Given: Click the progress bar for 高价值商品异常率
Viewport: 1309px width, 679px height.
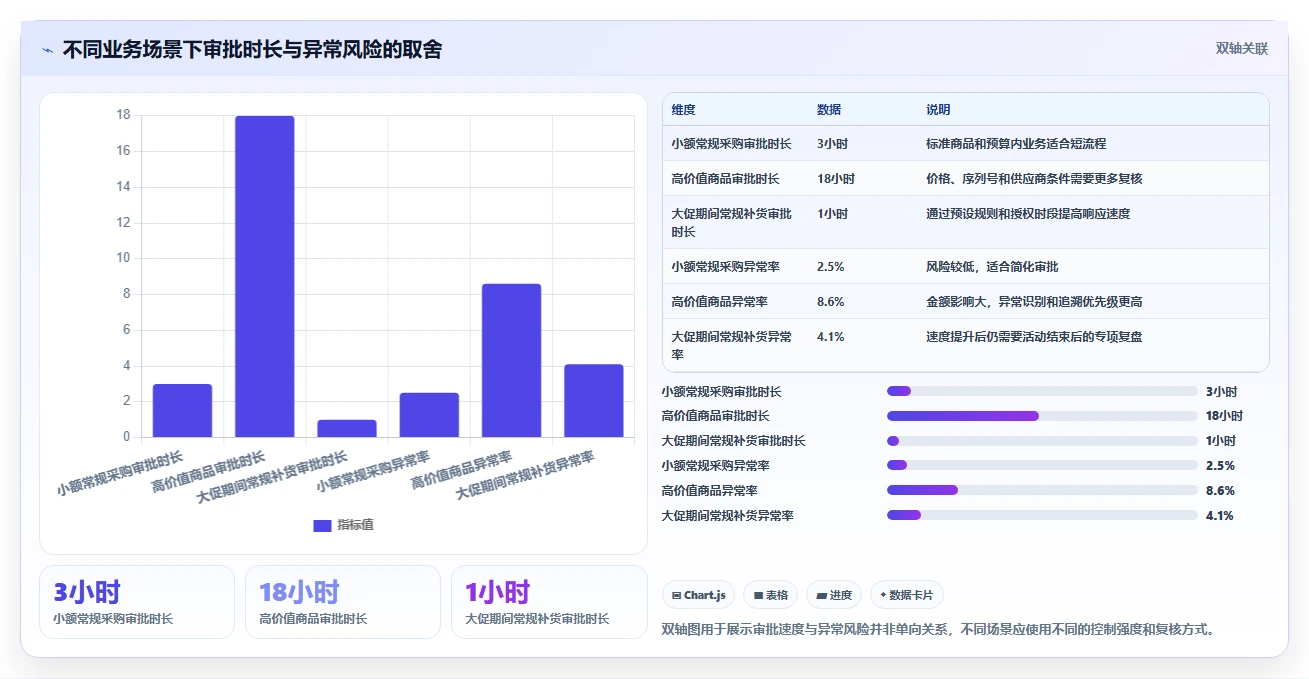Looking at the screenshot, I should click(1042, 490).
